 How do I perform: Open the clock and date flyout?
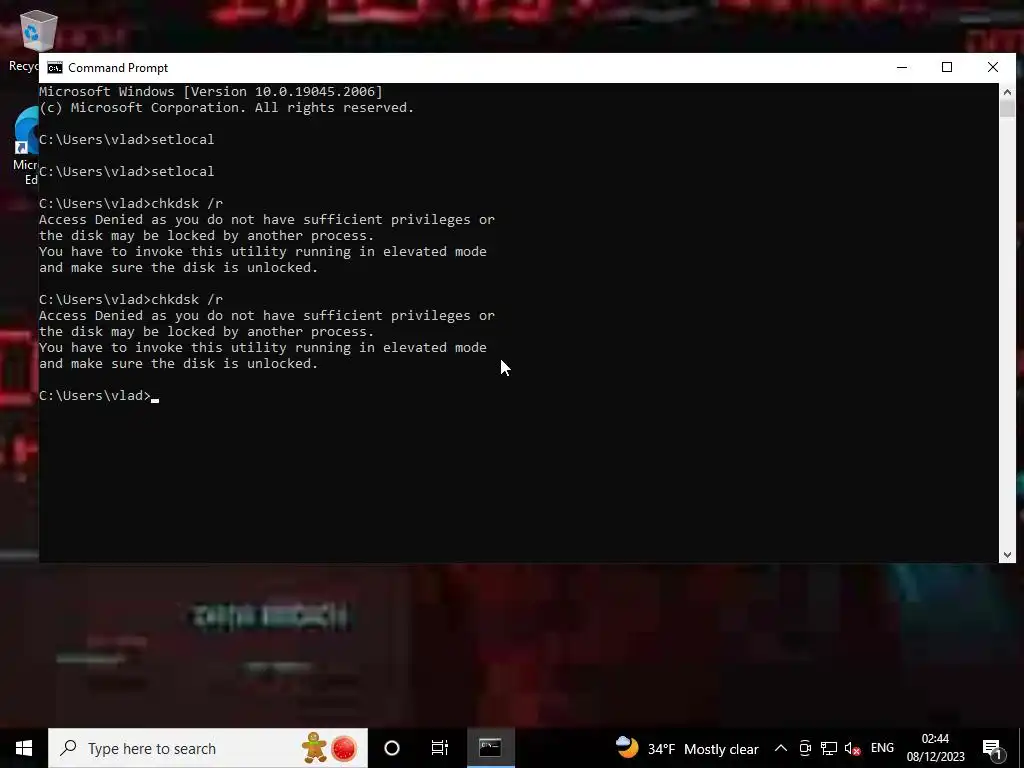pyautogui.click(x=935, y=748)
